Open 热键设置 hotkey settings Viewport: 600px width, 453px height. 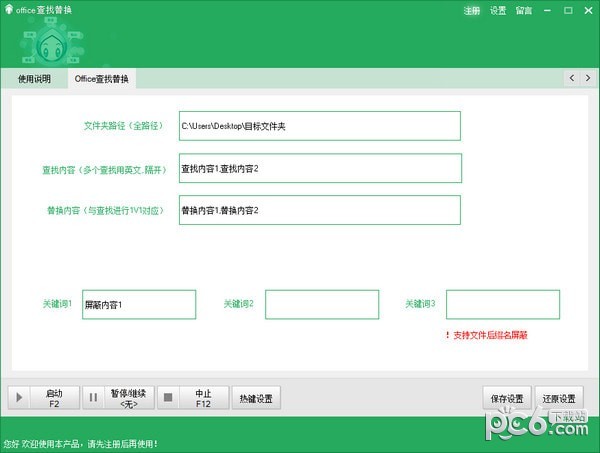(x=256, y=398)
